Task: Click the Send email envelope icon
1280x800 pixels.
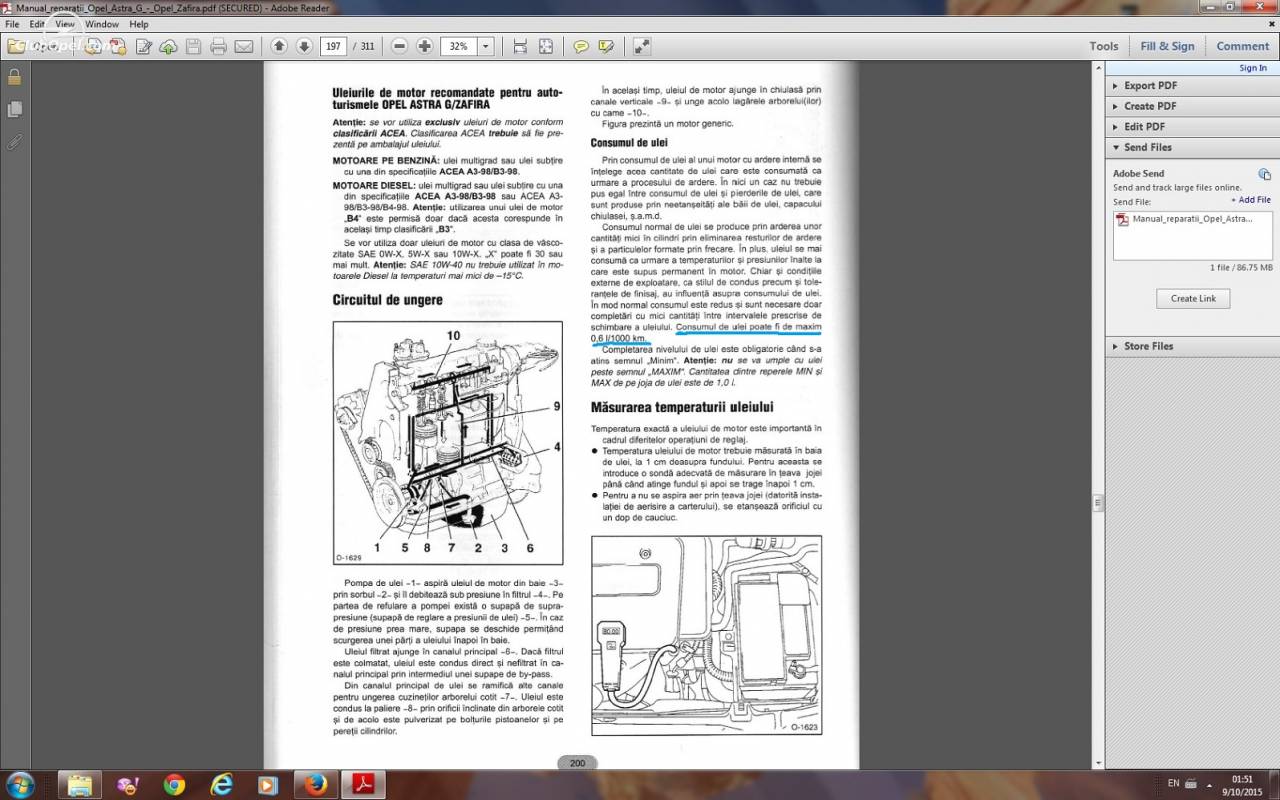Action: 243,46
